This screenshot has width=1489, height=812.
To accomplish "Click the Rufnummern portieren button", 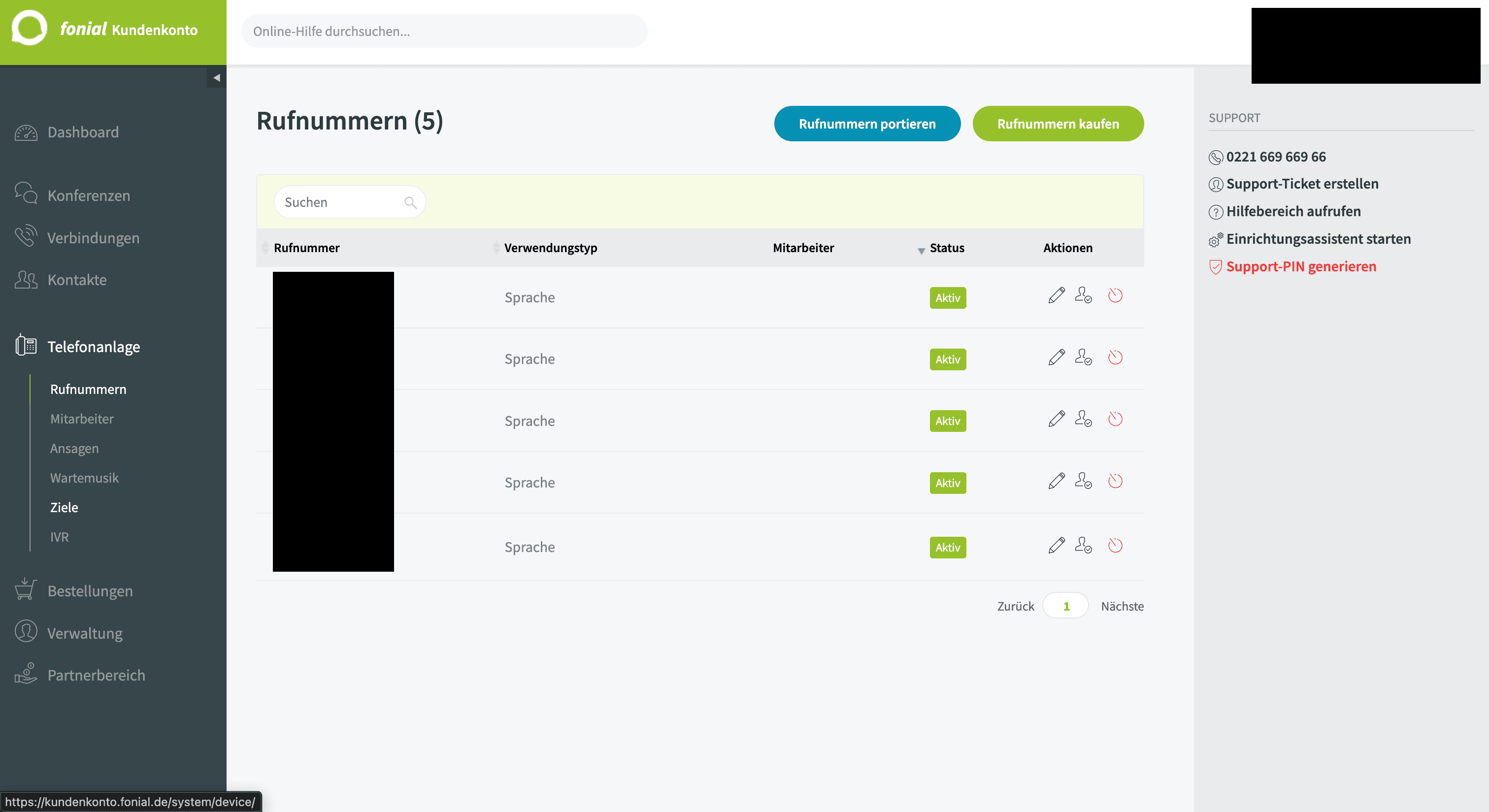I will point(867,124).
